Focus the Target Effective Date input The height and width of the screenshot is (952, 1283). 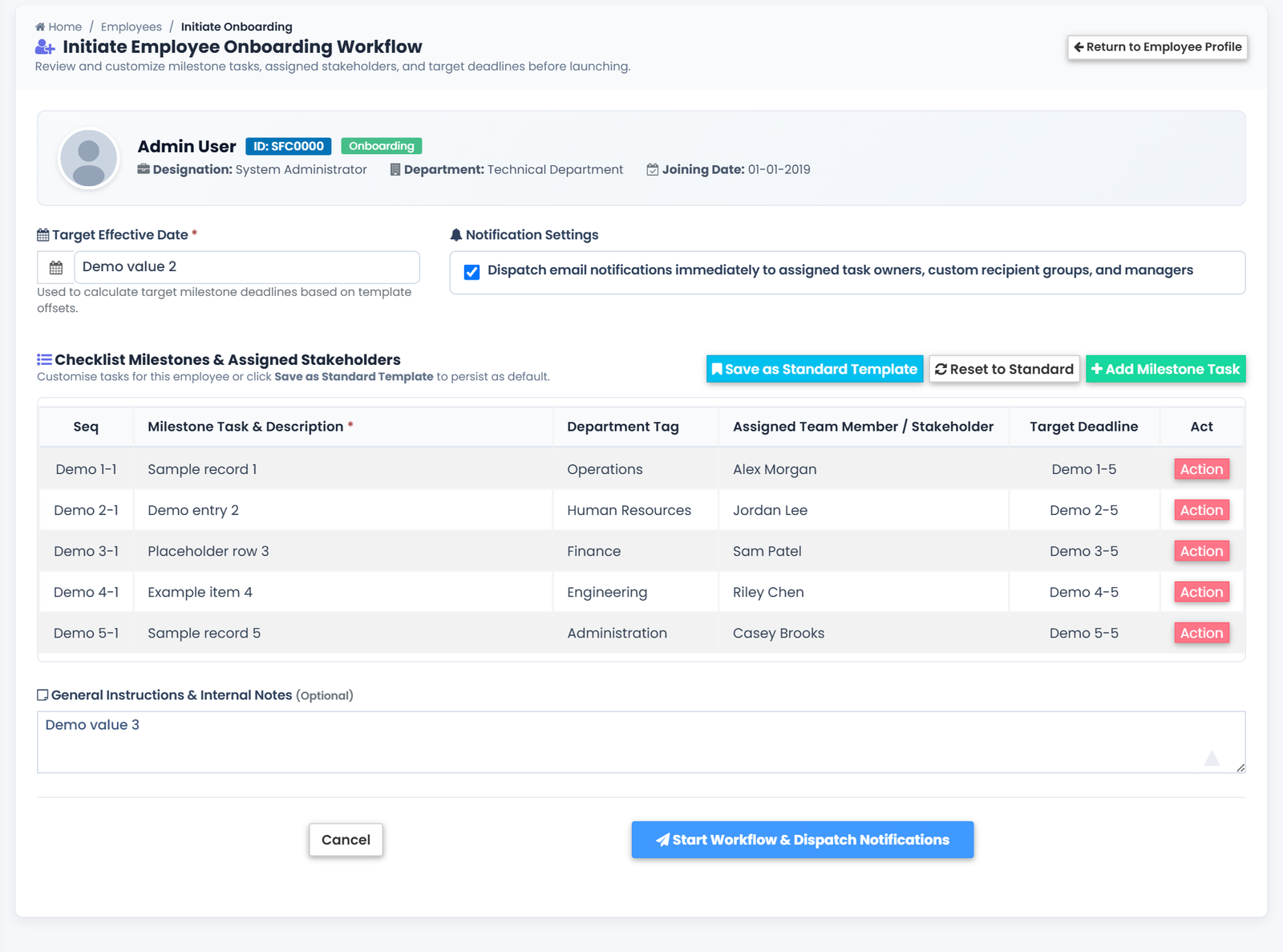tap(247, 267)
